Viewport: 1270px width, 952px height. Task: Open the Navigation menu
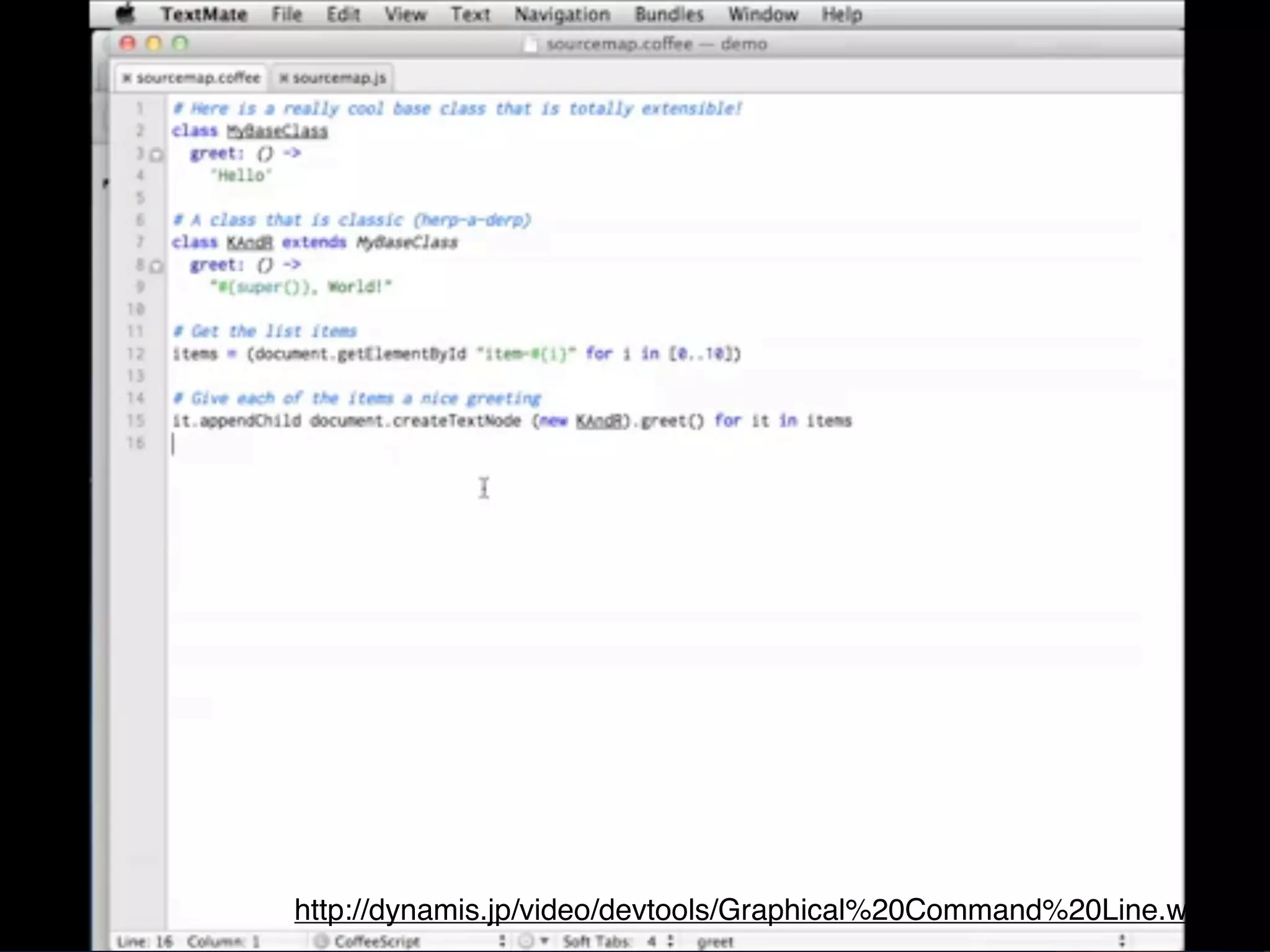click(562, 14)
